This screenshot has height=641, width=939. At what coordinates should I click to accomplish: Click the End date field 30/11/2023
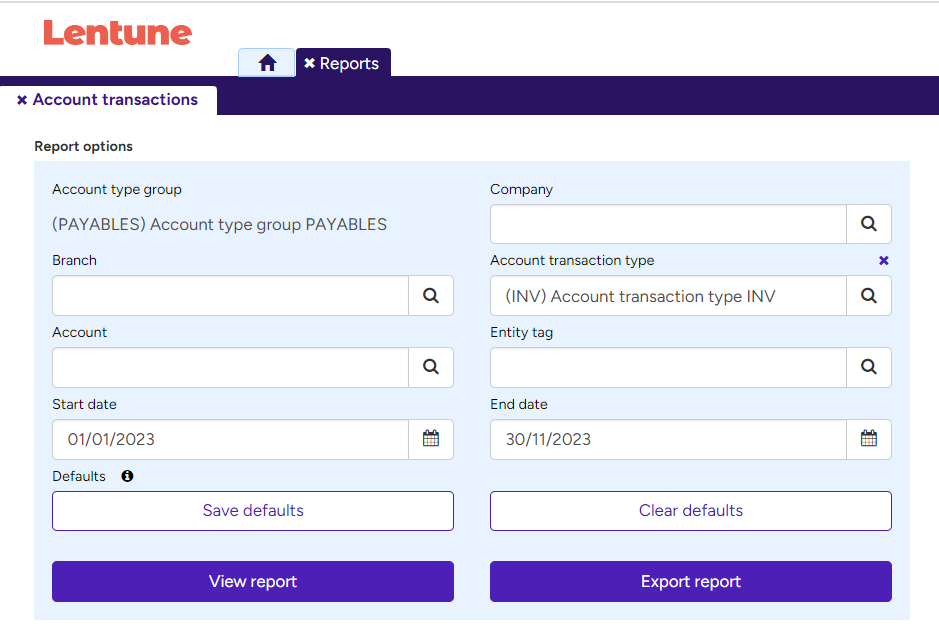(668, 439)
